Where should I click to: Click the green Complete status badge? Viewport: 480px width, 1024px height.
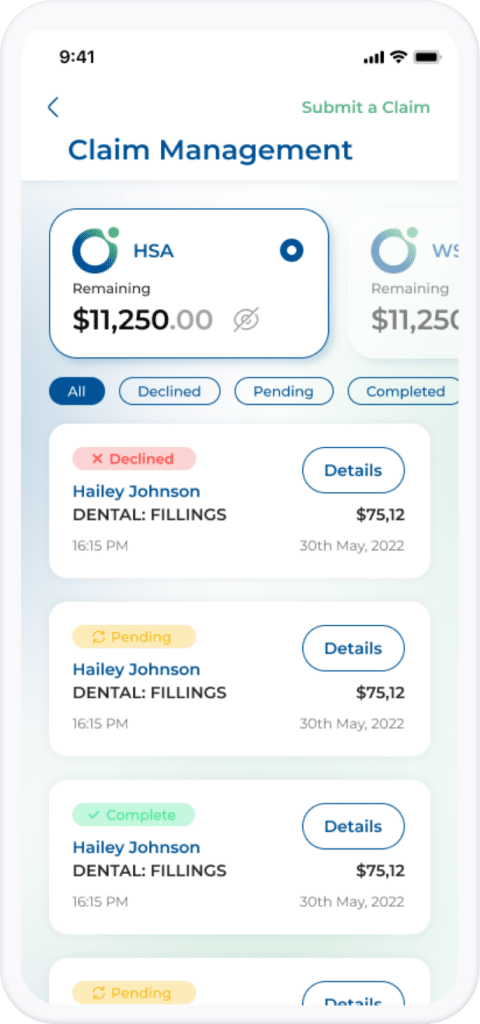[x=134, y=815]
